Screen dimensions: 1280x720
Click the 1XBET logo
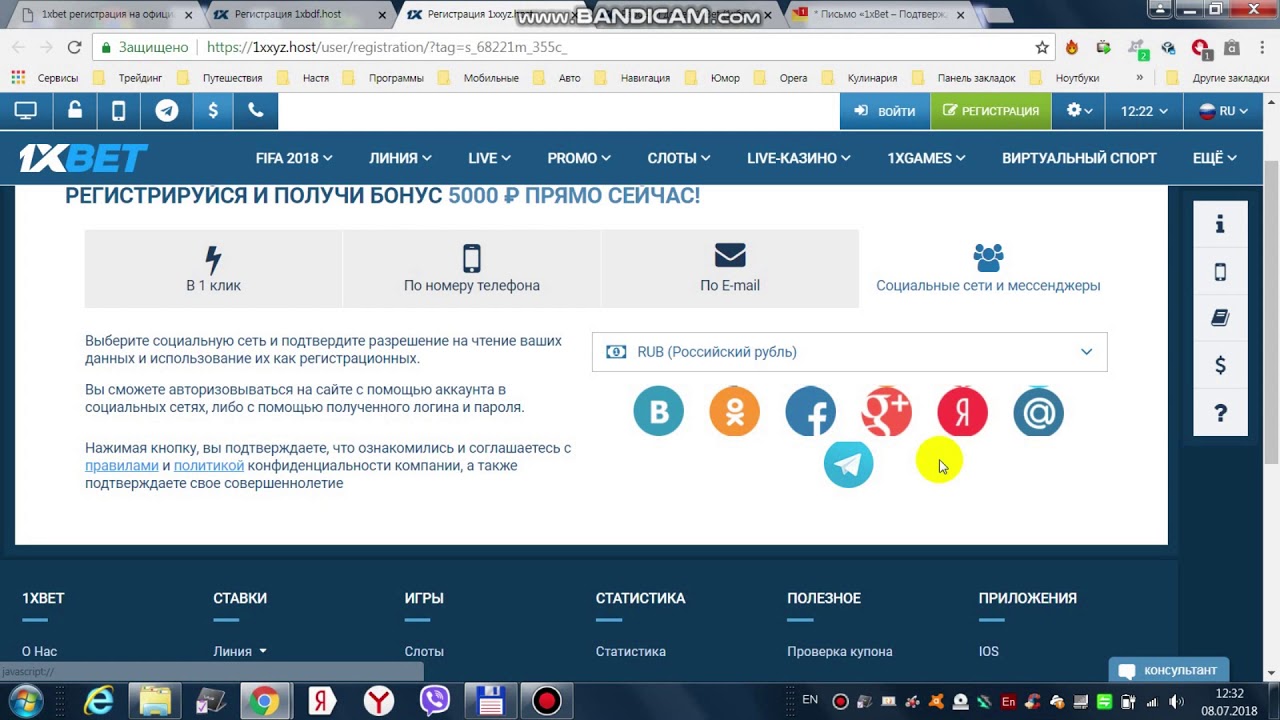point(84,158)
